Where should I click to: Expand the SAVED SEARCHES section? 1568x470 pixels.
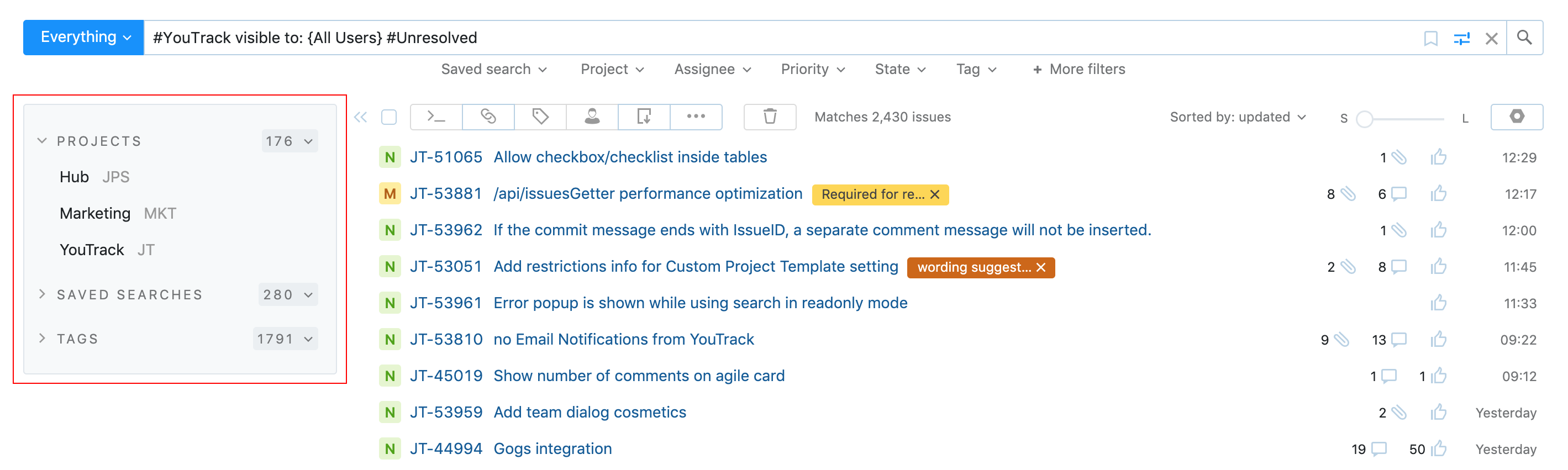tap(42, 294)
